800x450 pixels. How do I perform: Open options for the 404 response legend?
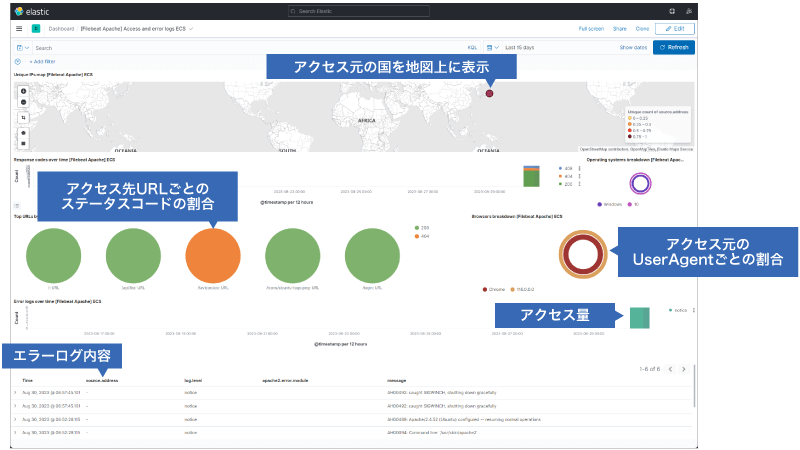pyautogui.click(x=580, y=177)
